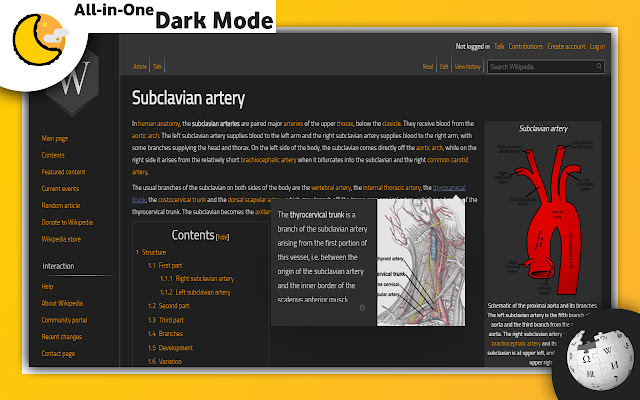Open the user Talk link
The width and height of the screenshot is (640, 400).
pos(499,47)
